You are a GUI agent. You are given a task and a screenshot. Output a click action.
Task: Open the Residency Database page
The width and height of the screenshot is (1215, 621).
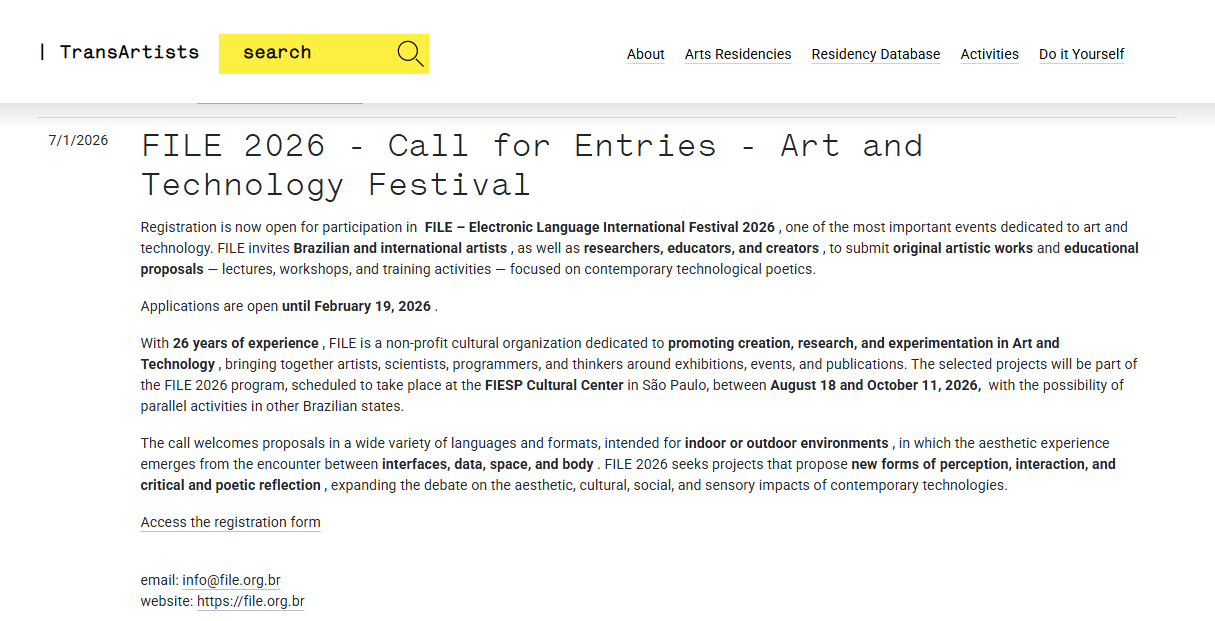(875, 54)
